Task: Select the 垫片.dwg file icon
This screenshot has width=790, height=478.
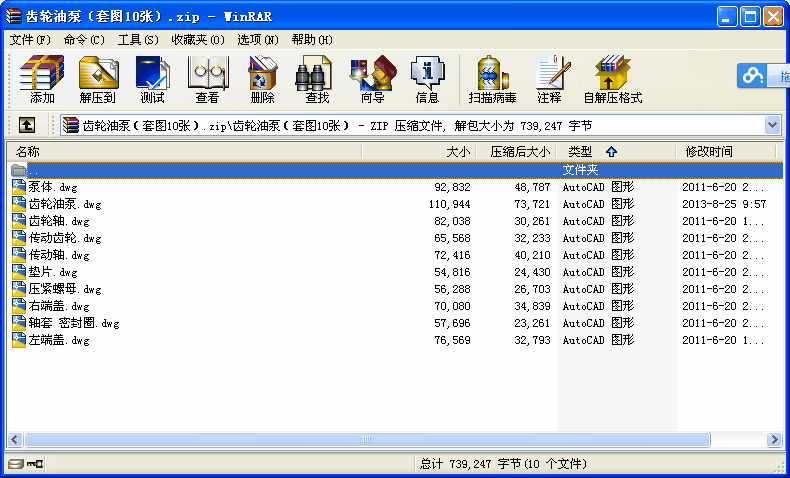Action: [19, 272]
